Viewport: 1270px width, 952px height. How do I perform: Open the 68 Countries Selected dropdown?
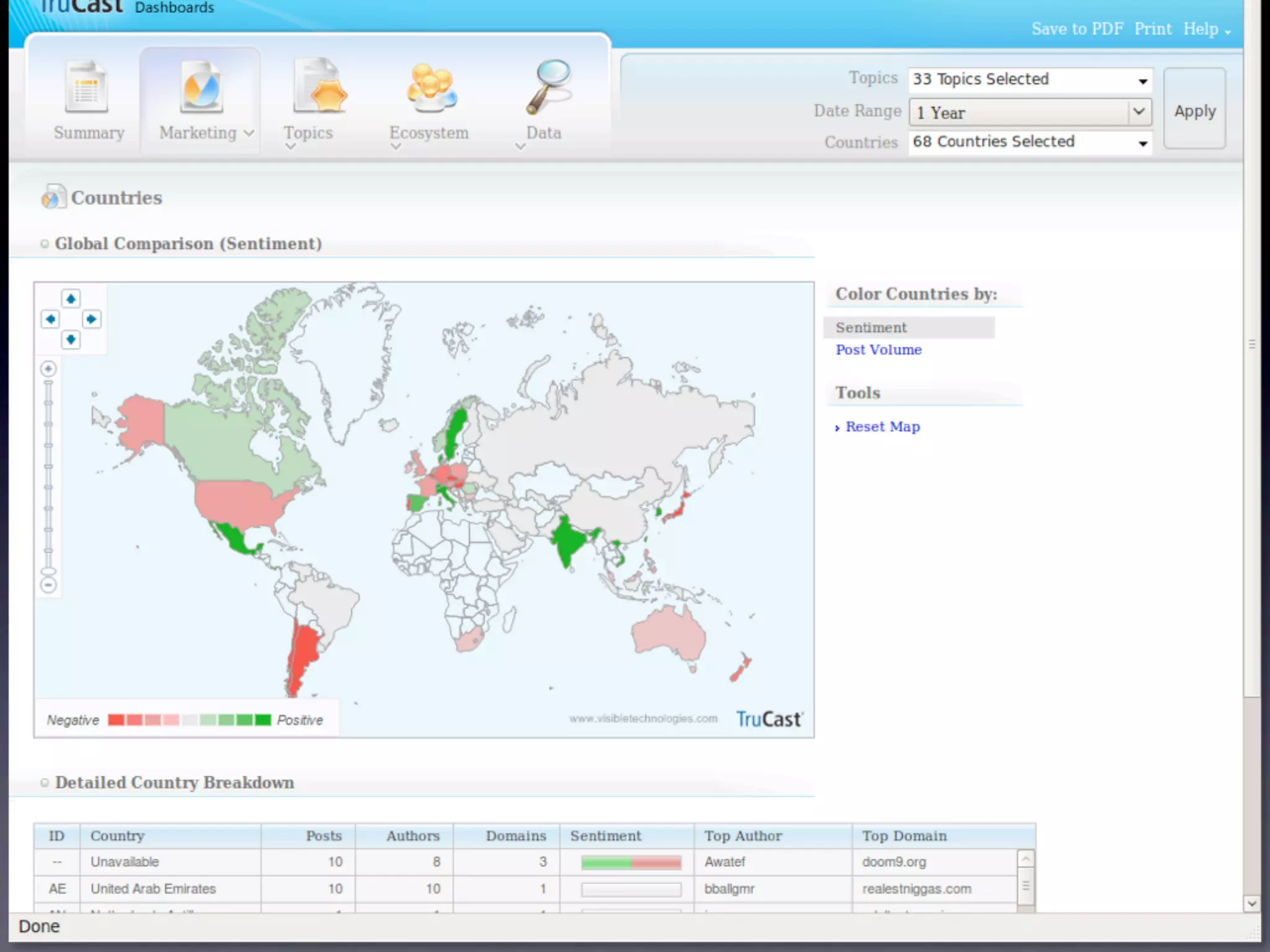pos(1029,143)
